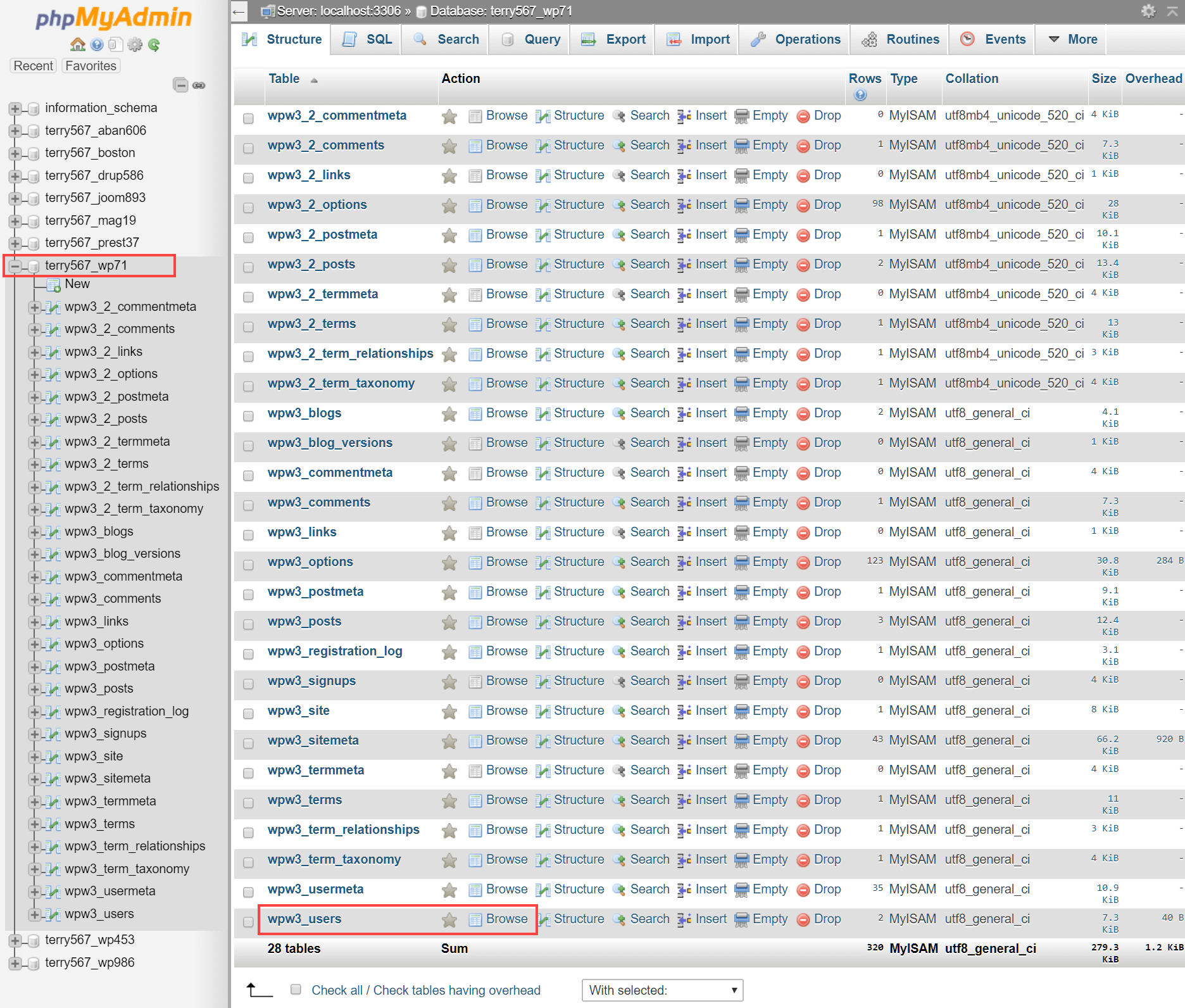This screenshot has width=1185, height=1008.
Task: Expand the terry567_boston database
Action: coord(15,154)
